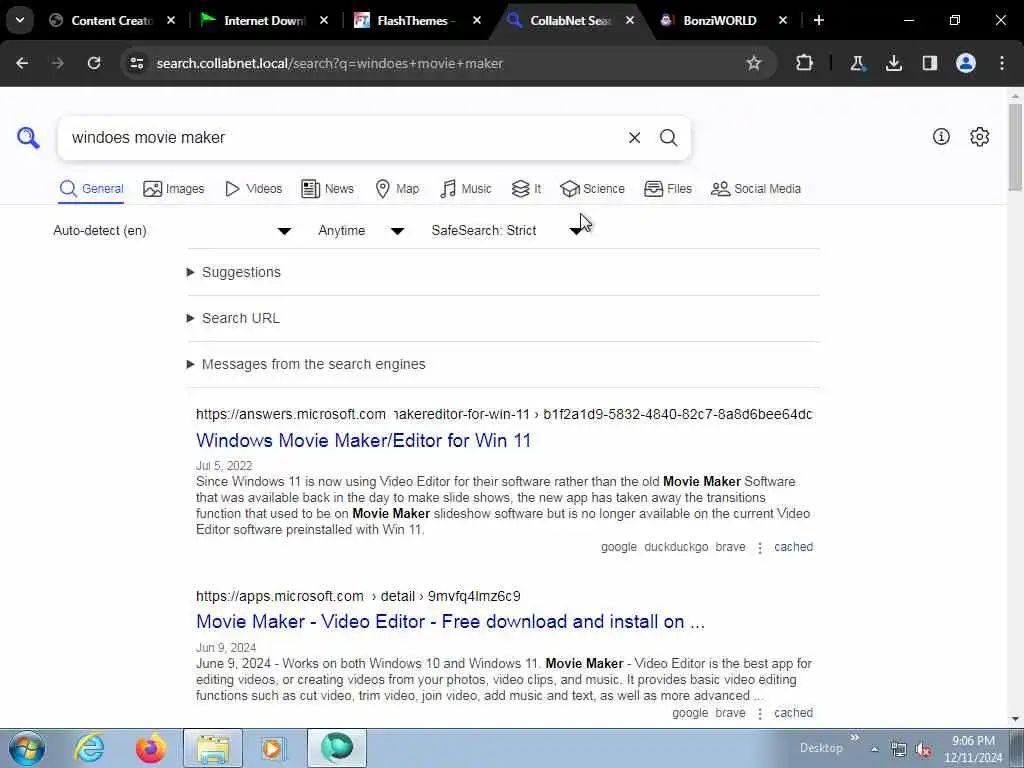Open the Chrome three-dot menu
The width and height of the screenshot is (1024, 768).
(x=1002, y=63)
